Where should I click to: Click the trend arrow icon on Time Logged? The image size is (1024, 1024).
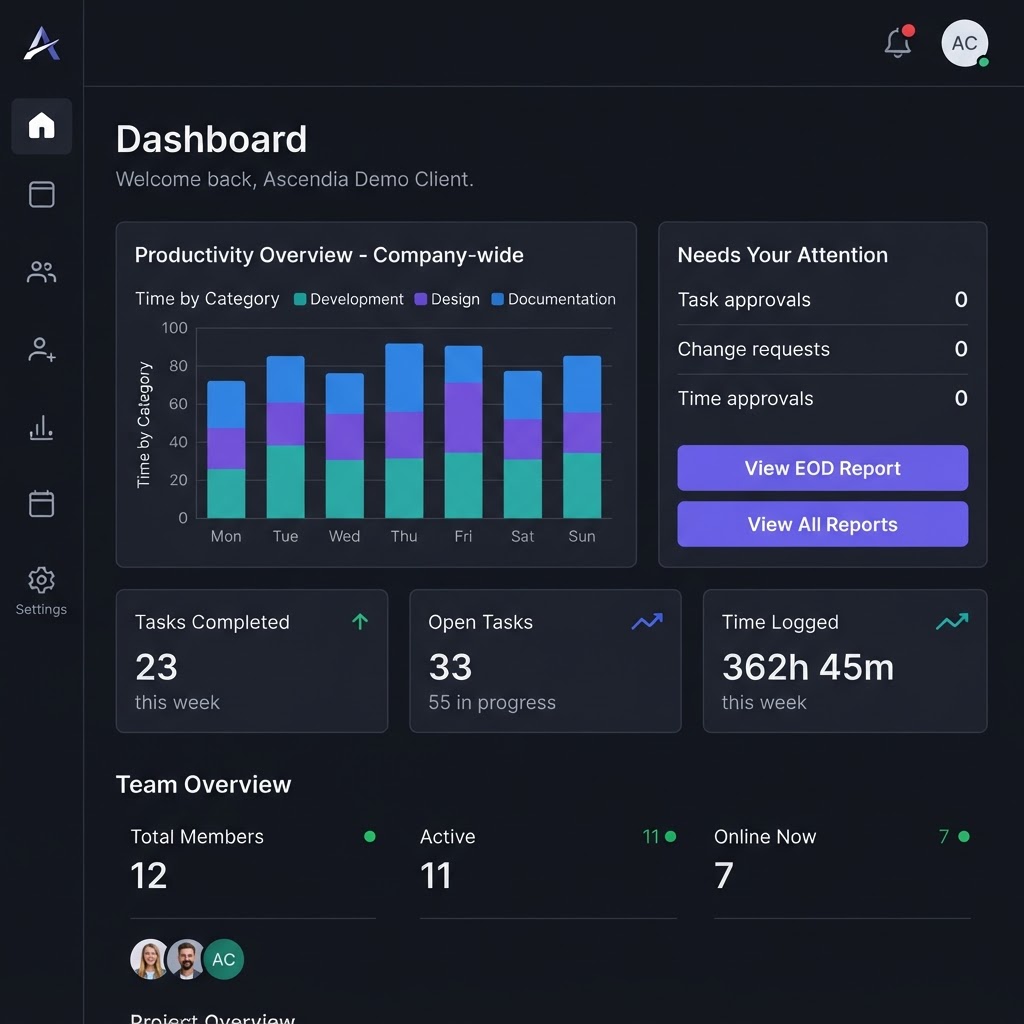[x=952, y=622]
